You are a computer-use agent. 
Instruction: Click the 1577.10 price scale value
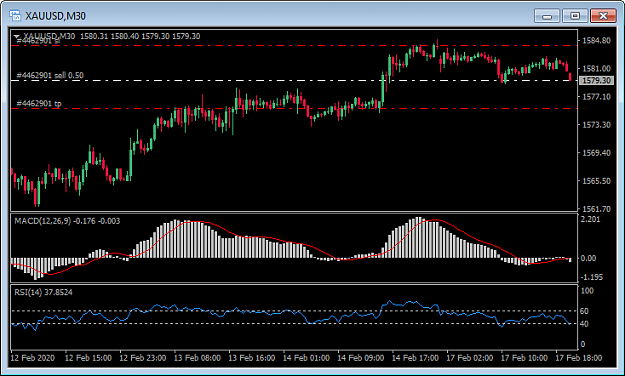(596, 96)
